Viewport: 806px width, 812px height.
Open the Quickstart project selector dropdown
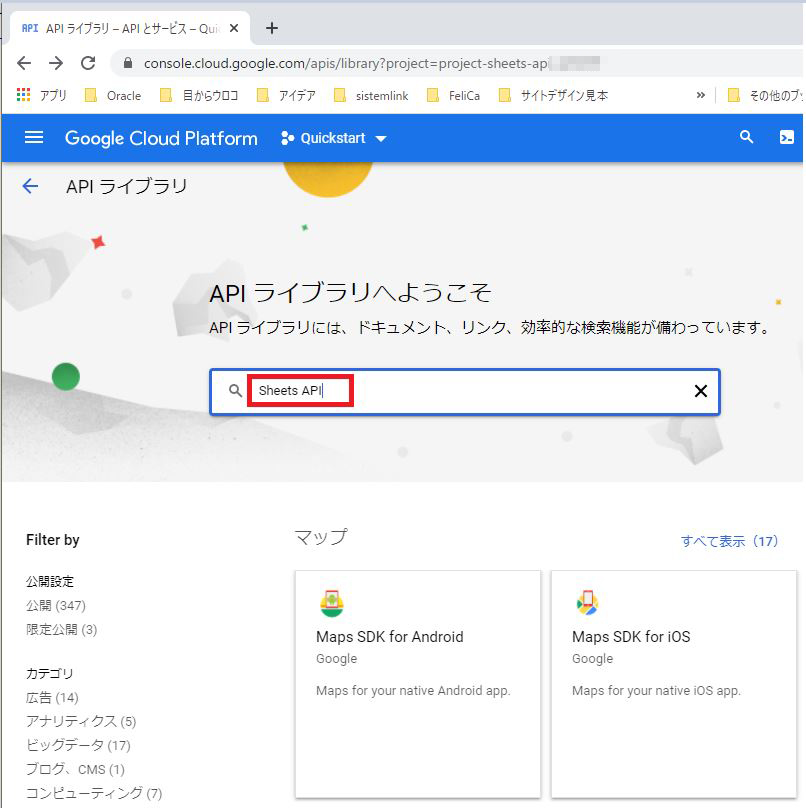point(333,137)
